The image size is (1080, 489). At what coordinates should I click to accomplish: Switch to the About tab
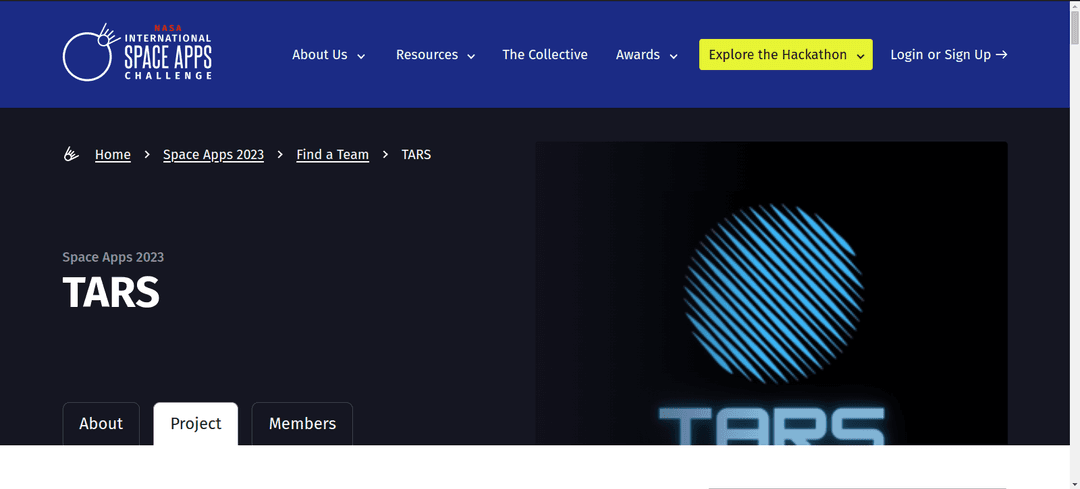pos(101,424)
